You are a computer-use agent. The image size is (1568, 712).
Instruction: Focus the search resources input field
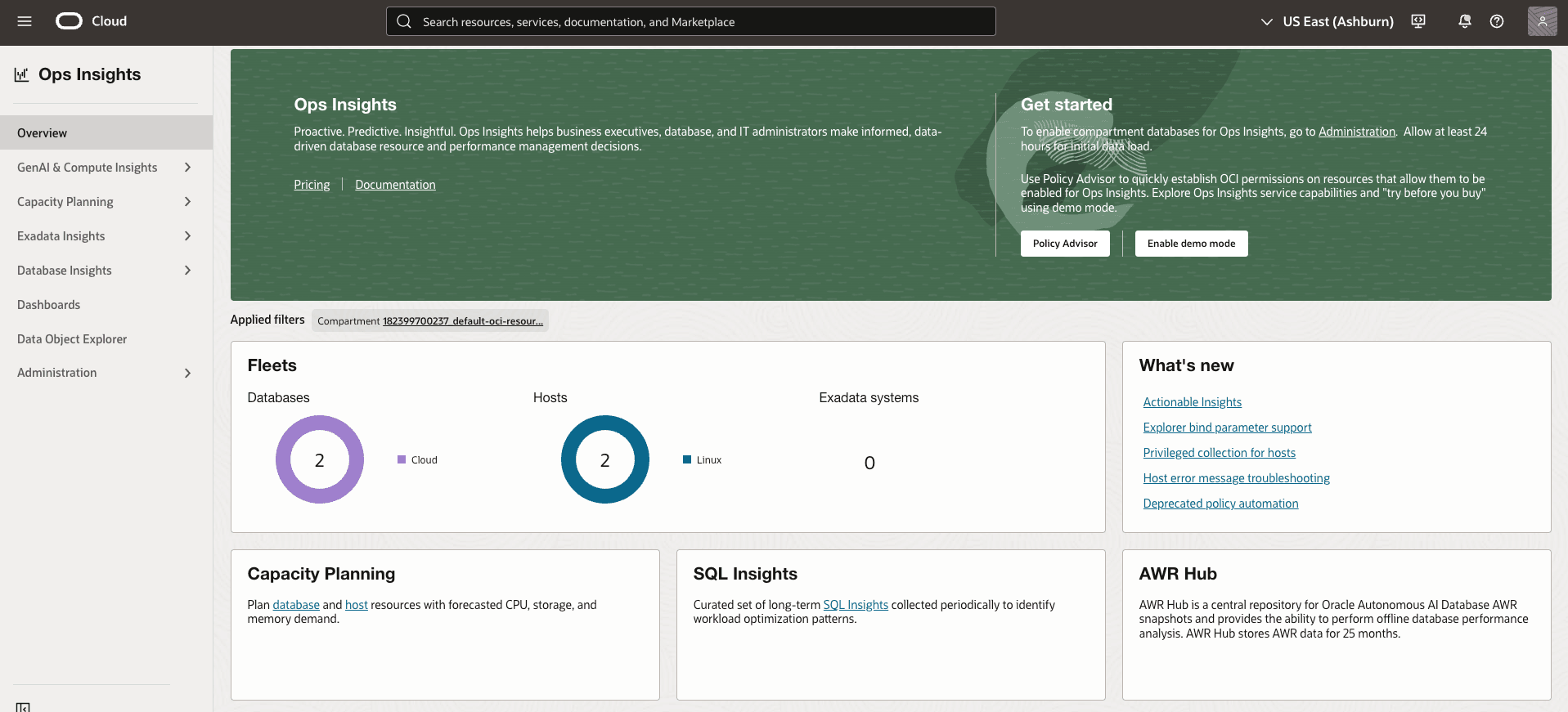point(691,21)
